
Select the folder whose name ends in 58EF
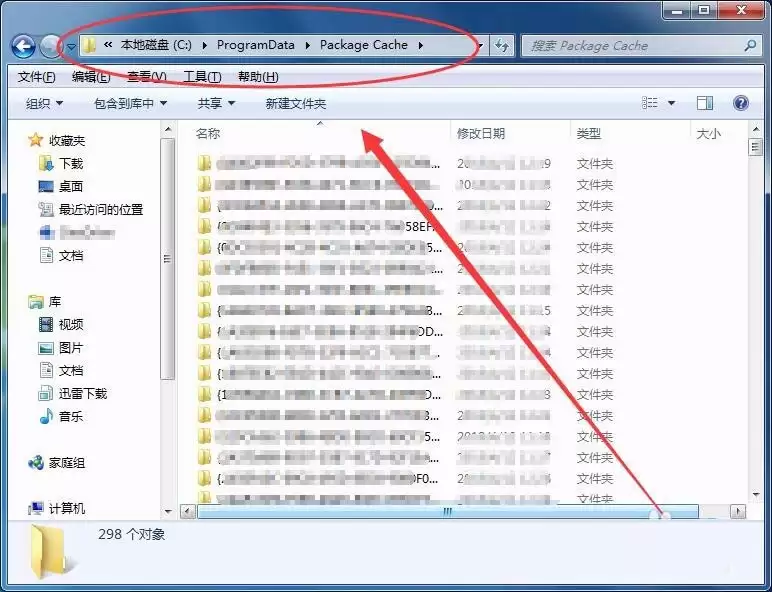point(317,227)
